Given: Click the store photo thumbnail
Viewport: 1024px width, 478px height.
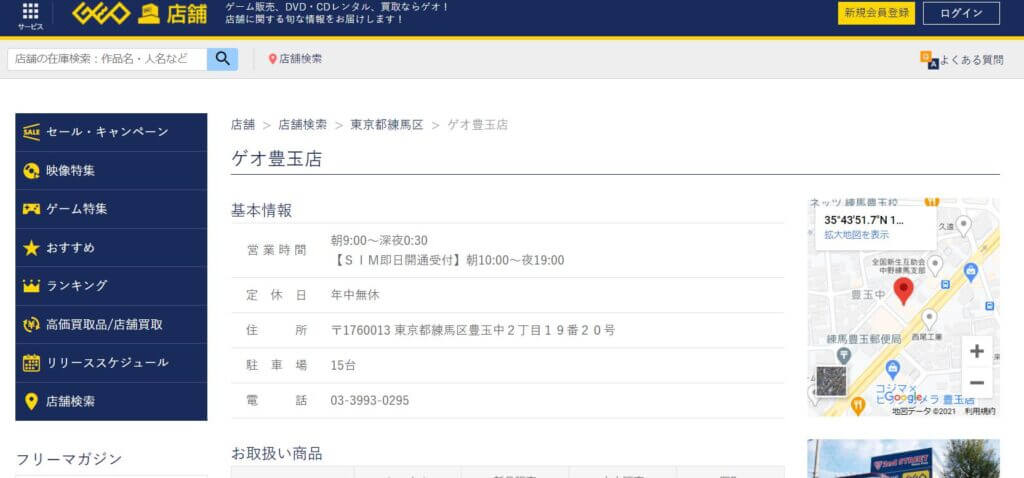Looking at the screenshot, I should point(903,458).
